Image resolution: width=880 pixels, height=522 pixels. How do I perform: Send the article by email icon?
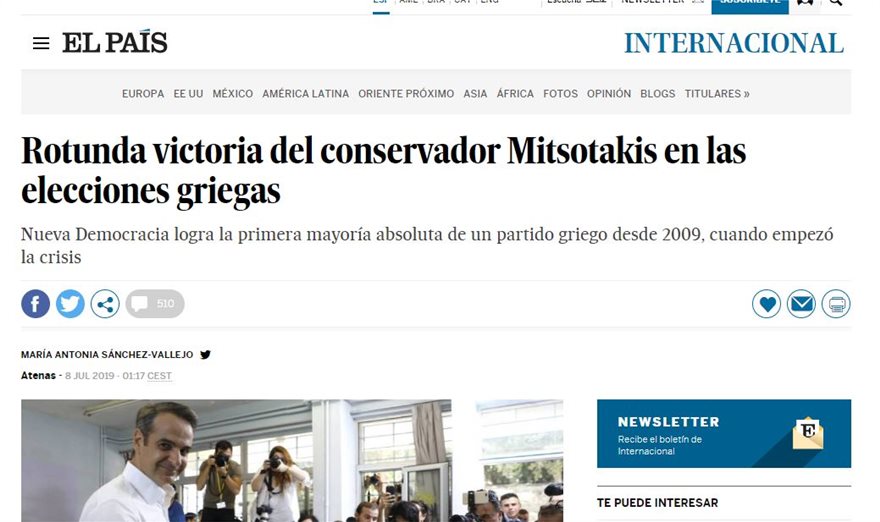(801, 304)
